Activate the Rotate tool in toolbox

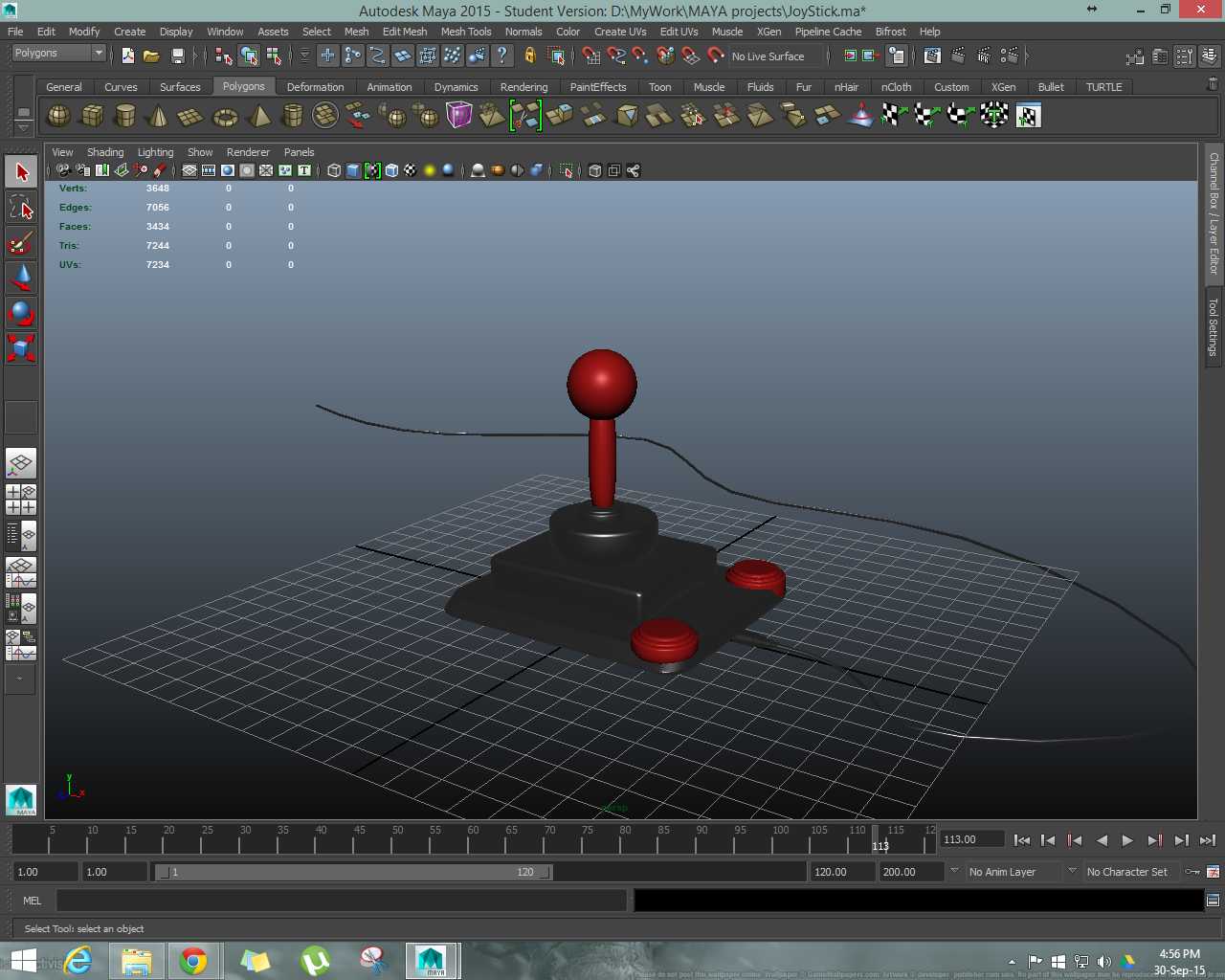coord(21,312)
